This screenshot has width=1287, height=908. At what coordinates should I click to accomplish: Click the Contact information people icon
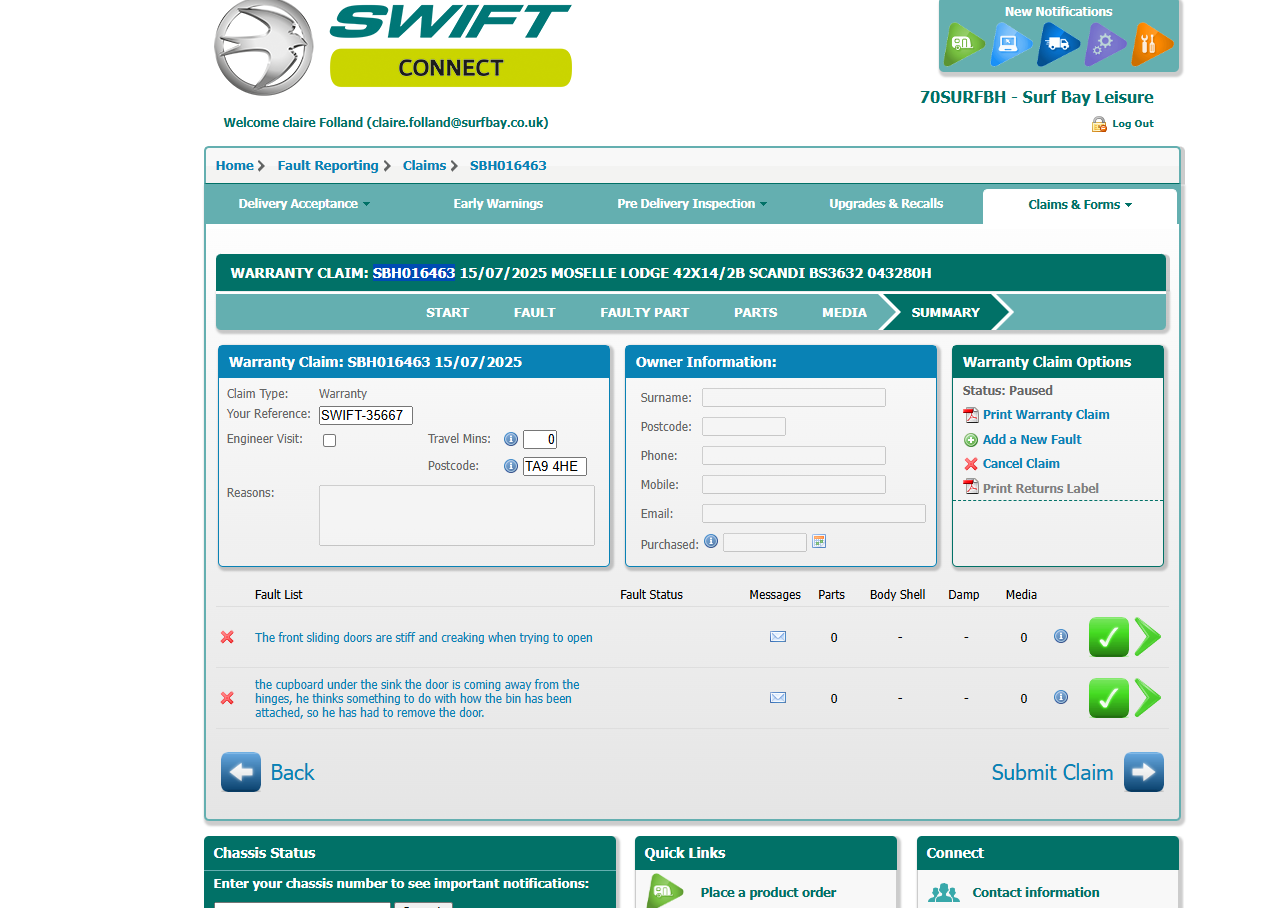(x=943, y=893)
